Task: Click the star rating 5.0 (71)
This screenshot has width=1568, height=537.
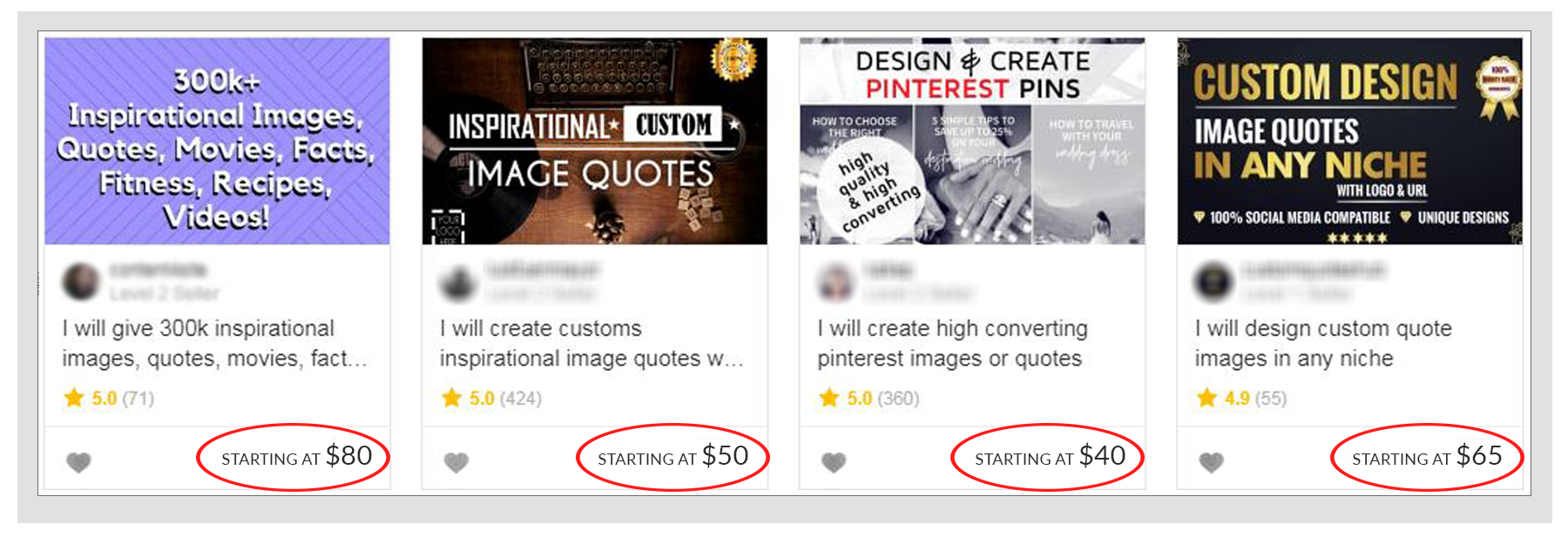Action: point(109,399)
